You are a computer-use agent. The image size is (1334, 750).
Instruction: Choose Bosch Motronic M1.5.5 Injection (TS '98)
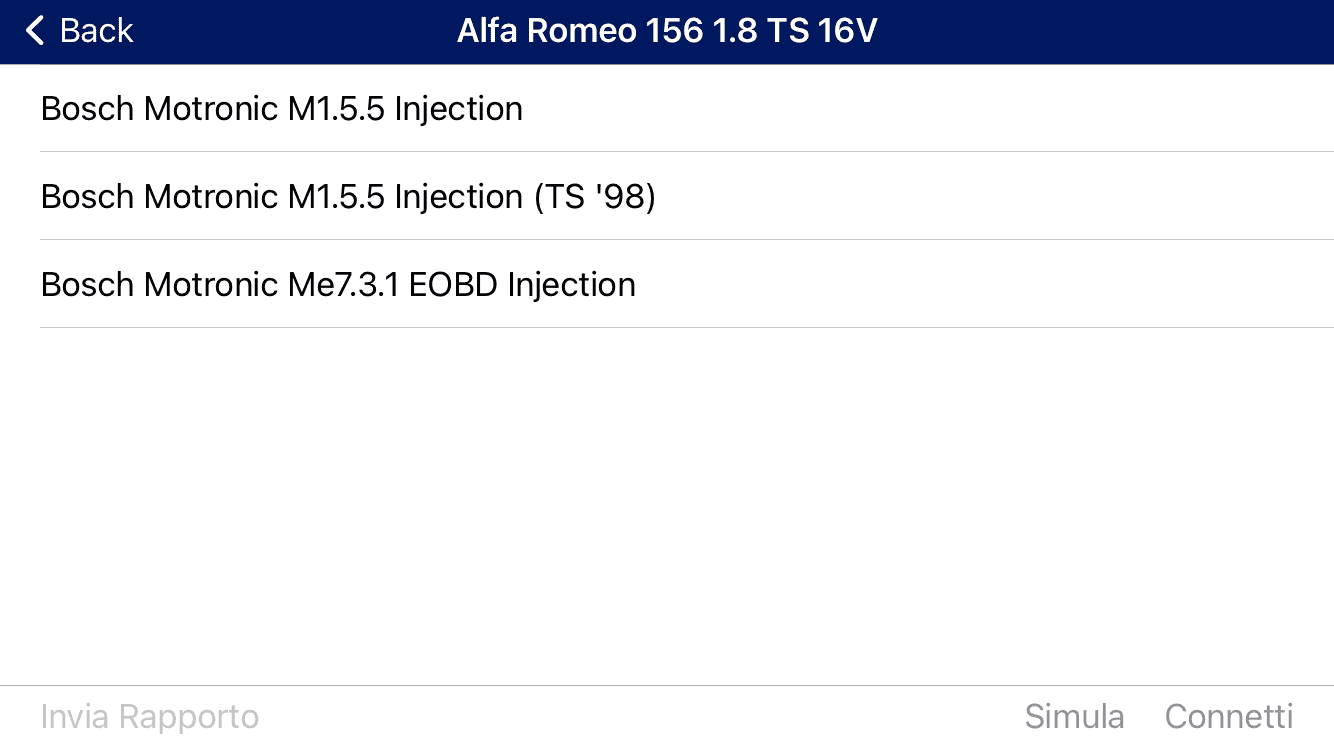[x=348, y=196]
